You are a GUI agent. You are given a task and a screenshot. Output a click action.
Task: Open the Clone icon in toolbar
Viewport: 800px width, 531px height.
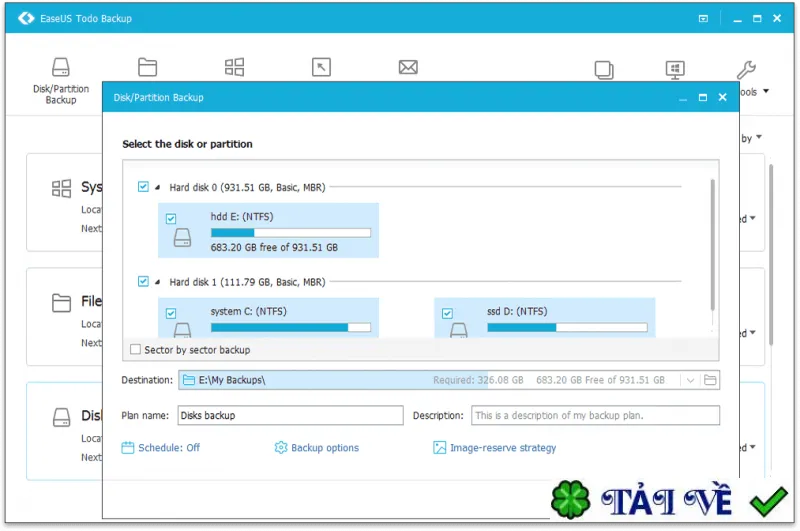pyautogui.click(x=604, y=70)
